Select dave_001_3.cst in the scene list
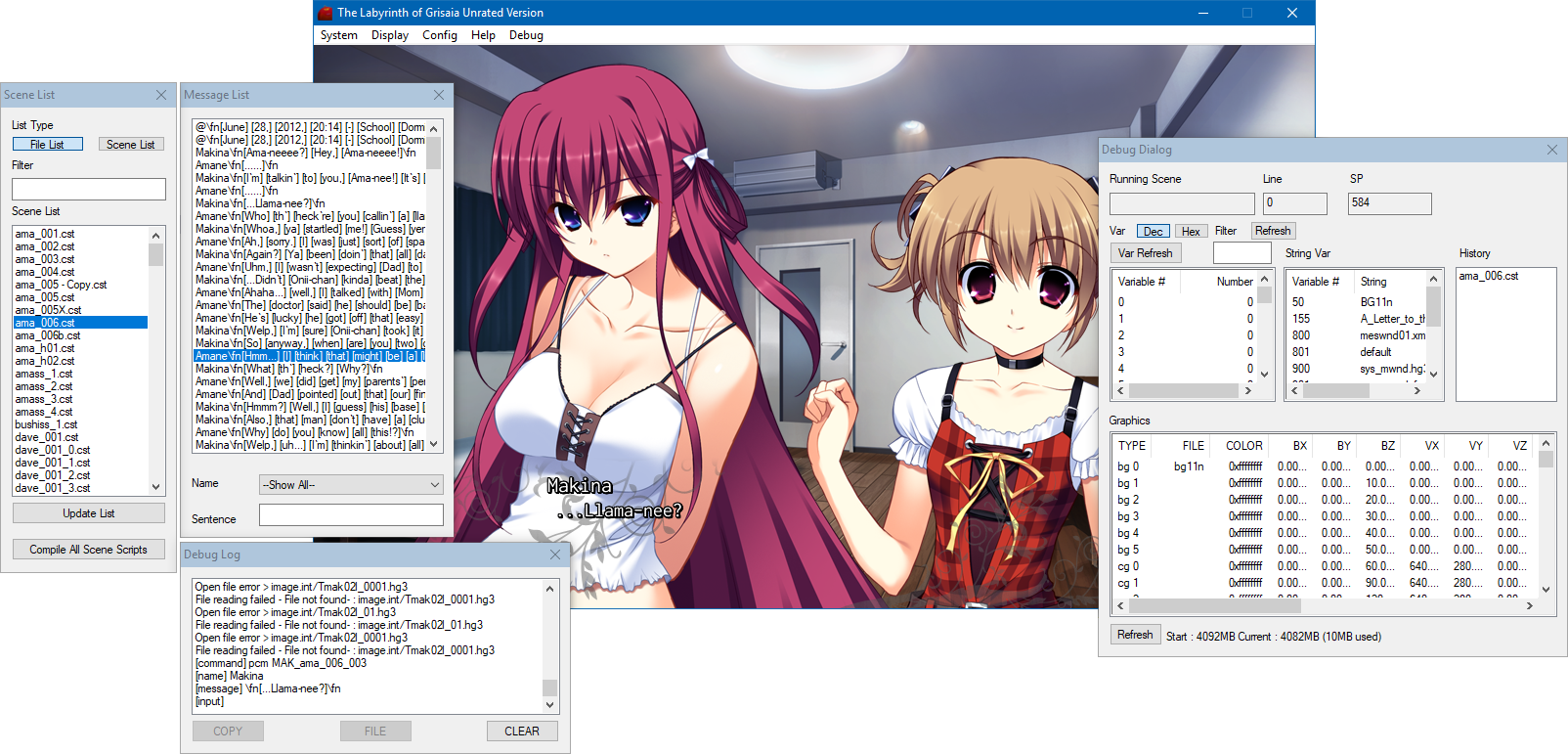1568x754 pixels. [x=80, y=488]
